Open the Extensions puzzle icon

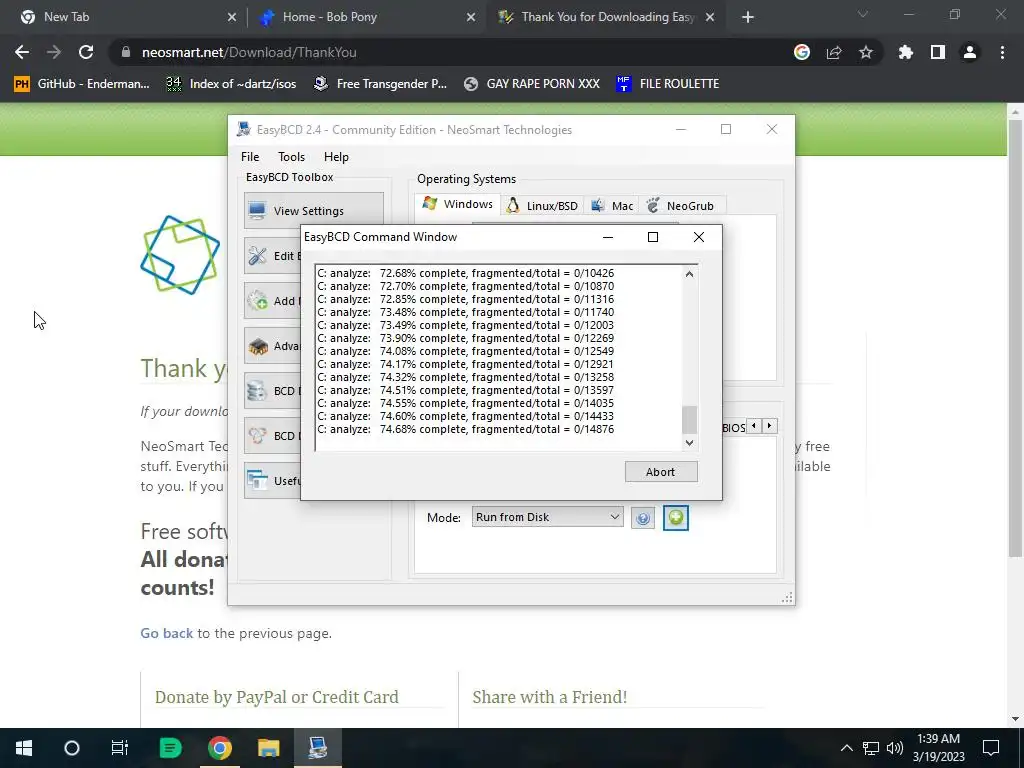click(905, 52)
